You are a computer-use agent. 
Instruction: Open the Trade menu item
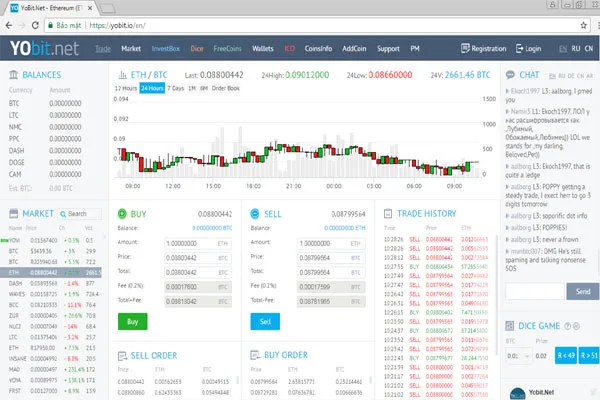pyautogui.click(x=103, y=49)
